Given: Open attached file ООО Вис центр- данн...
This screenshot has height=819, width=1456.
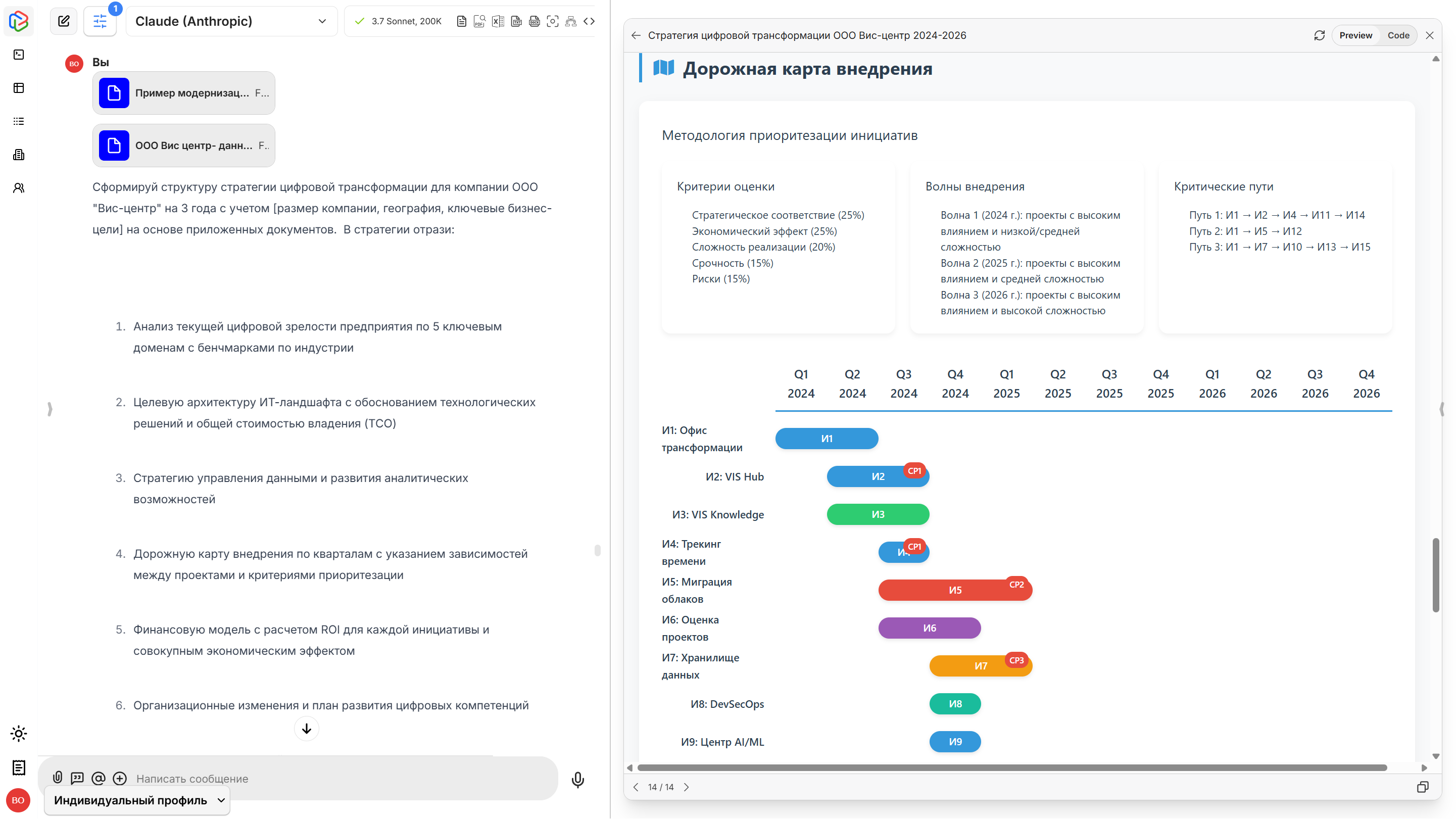Looking at the screenshot, I should 184,146.
